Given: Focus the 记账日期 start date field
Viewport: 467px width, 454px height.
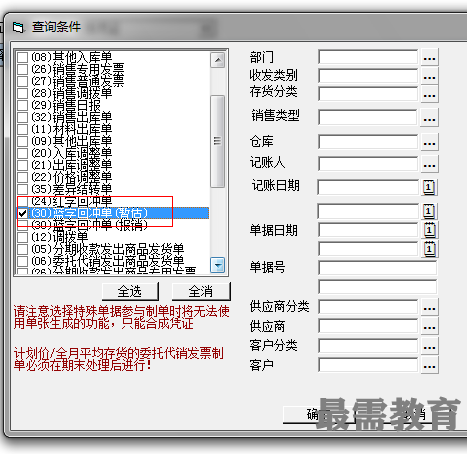Looking at the screenshot, I should point(368,187).
